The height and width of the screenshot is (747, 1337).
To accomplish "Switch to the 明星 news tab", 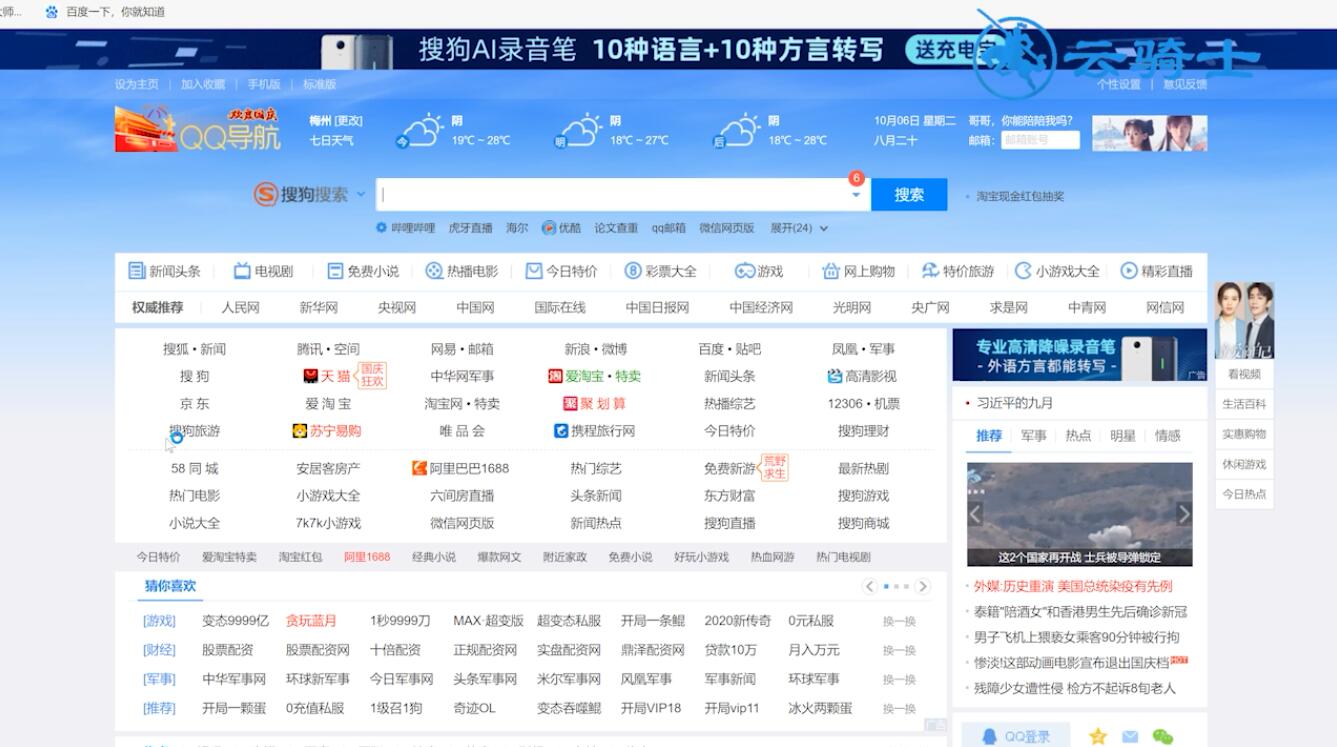I will [x=1123, y=436].
